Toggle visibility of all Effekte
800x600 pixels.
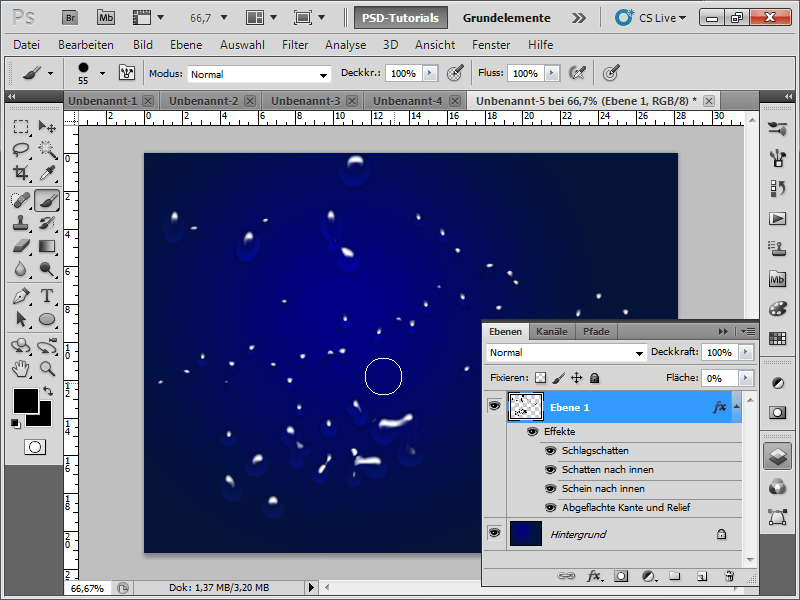click(x=533, y=432)
